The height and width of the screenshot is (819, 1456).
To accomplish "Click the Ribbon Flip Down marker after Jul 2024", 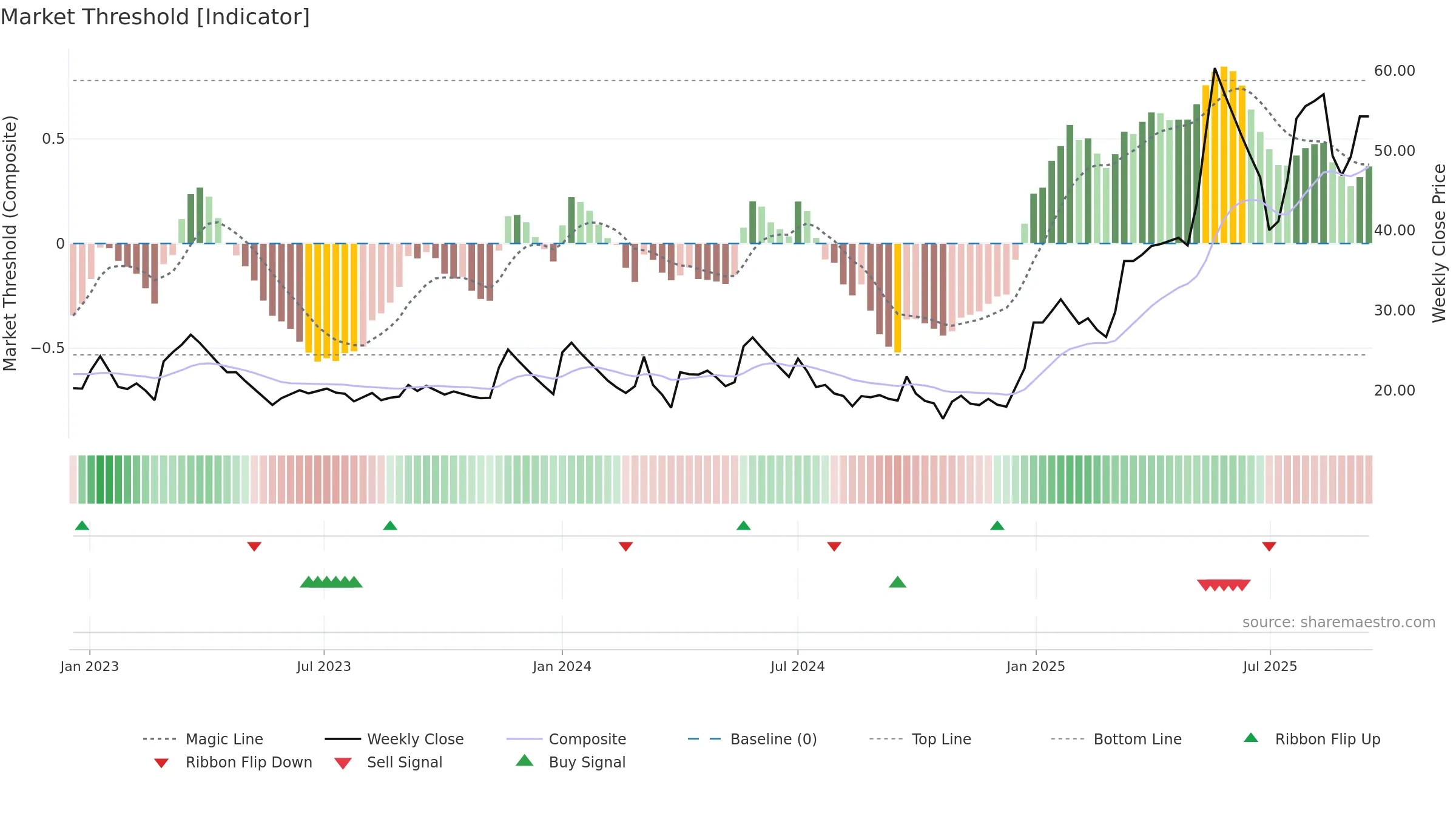I will coord(834,547).
